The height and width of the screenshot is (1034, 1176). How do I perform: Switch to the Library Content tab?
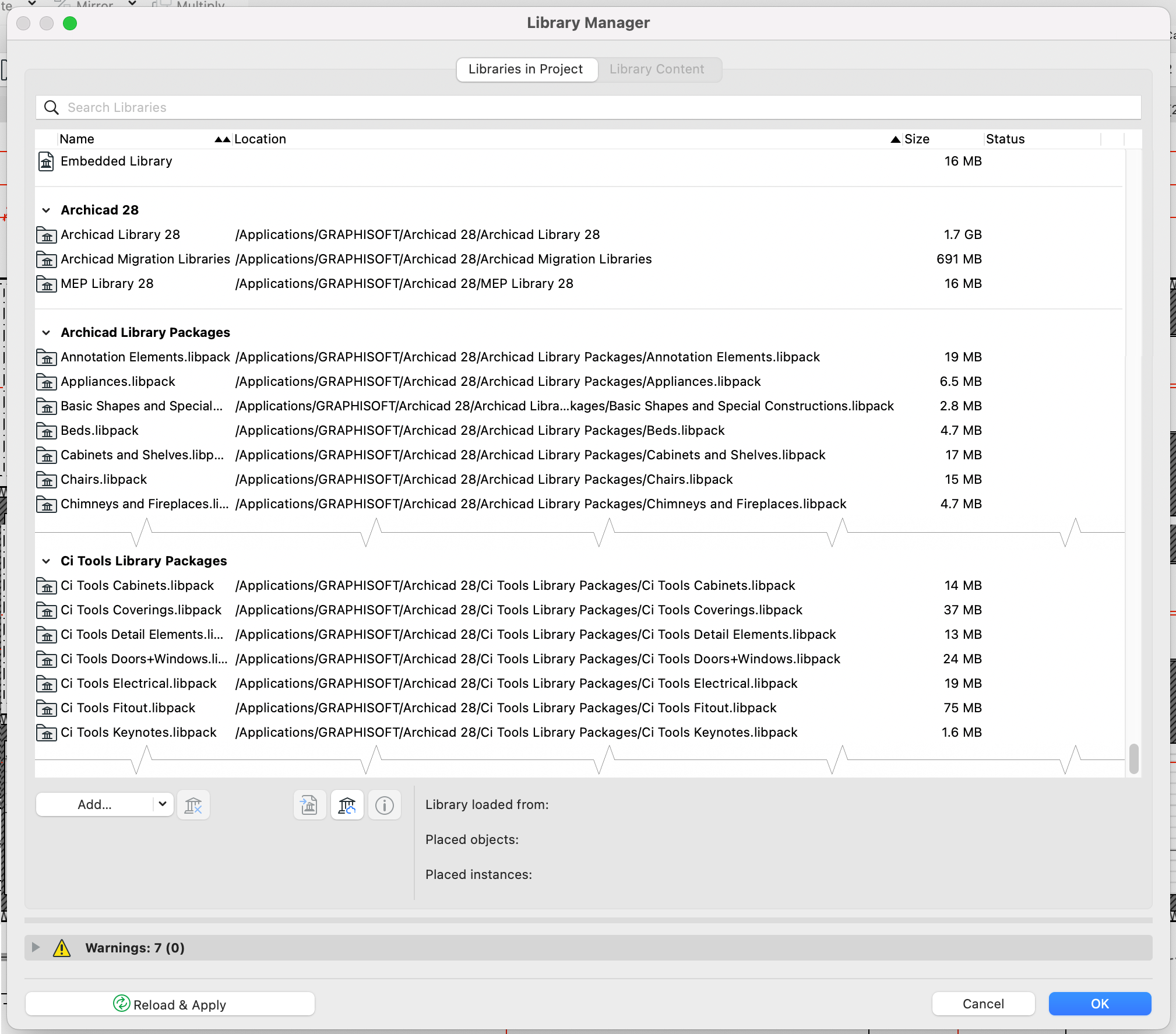pos(657,69)
